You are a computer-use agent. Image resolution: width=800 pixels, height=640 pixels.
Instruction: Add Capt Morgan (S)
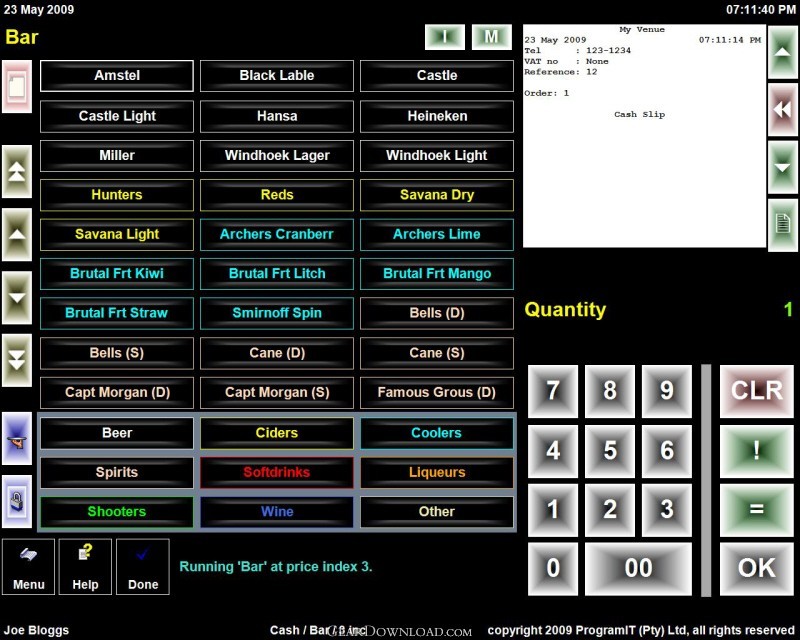277,392
